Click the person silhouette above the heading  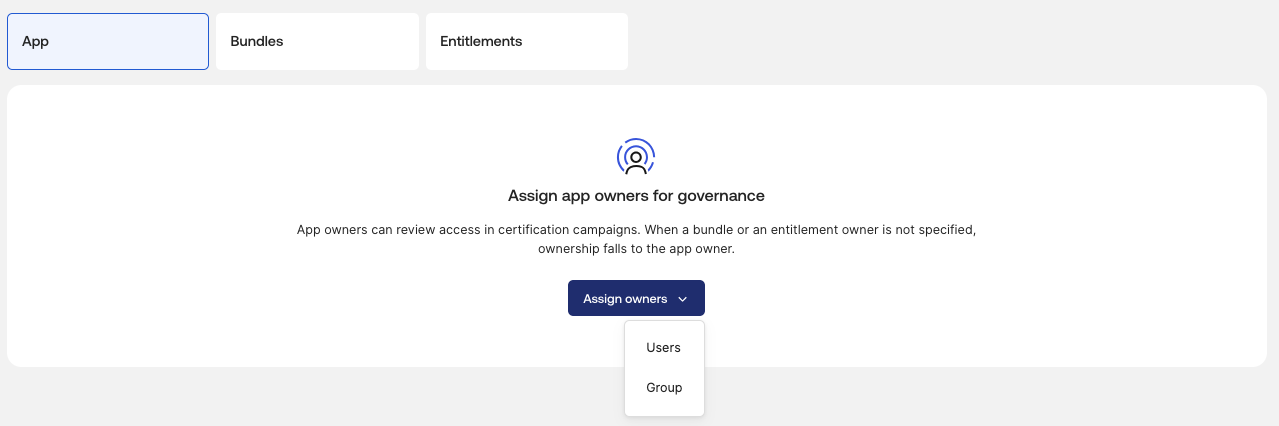pyautogui.click(x=636, y=160)
